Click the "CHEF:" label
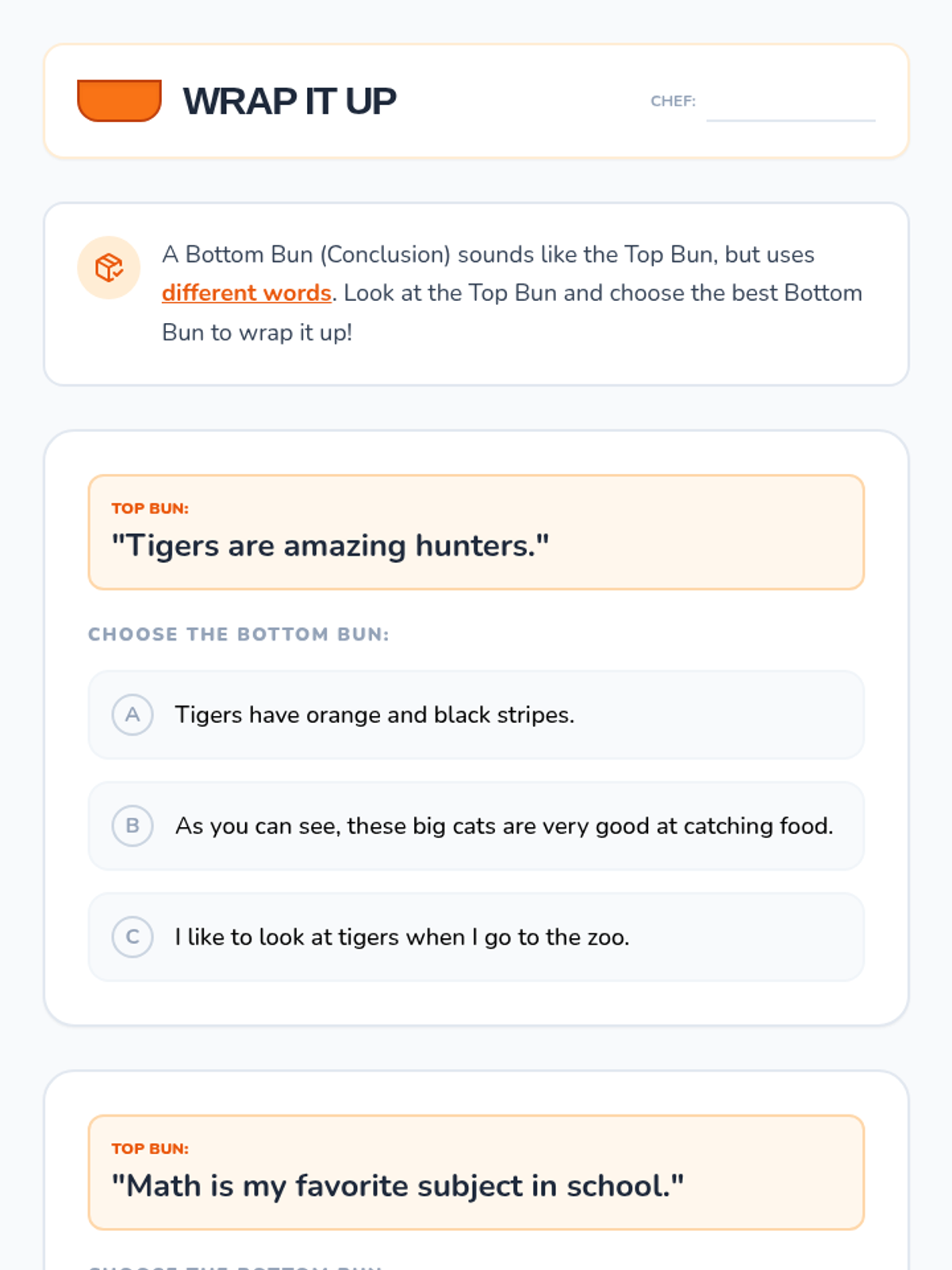 (673, 102)
